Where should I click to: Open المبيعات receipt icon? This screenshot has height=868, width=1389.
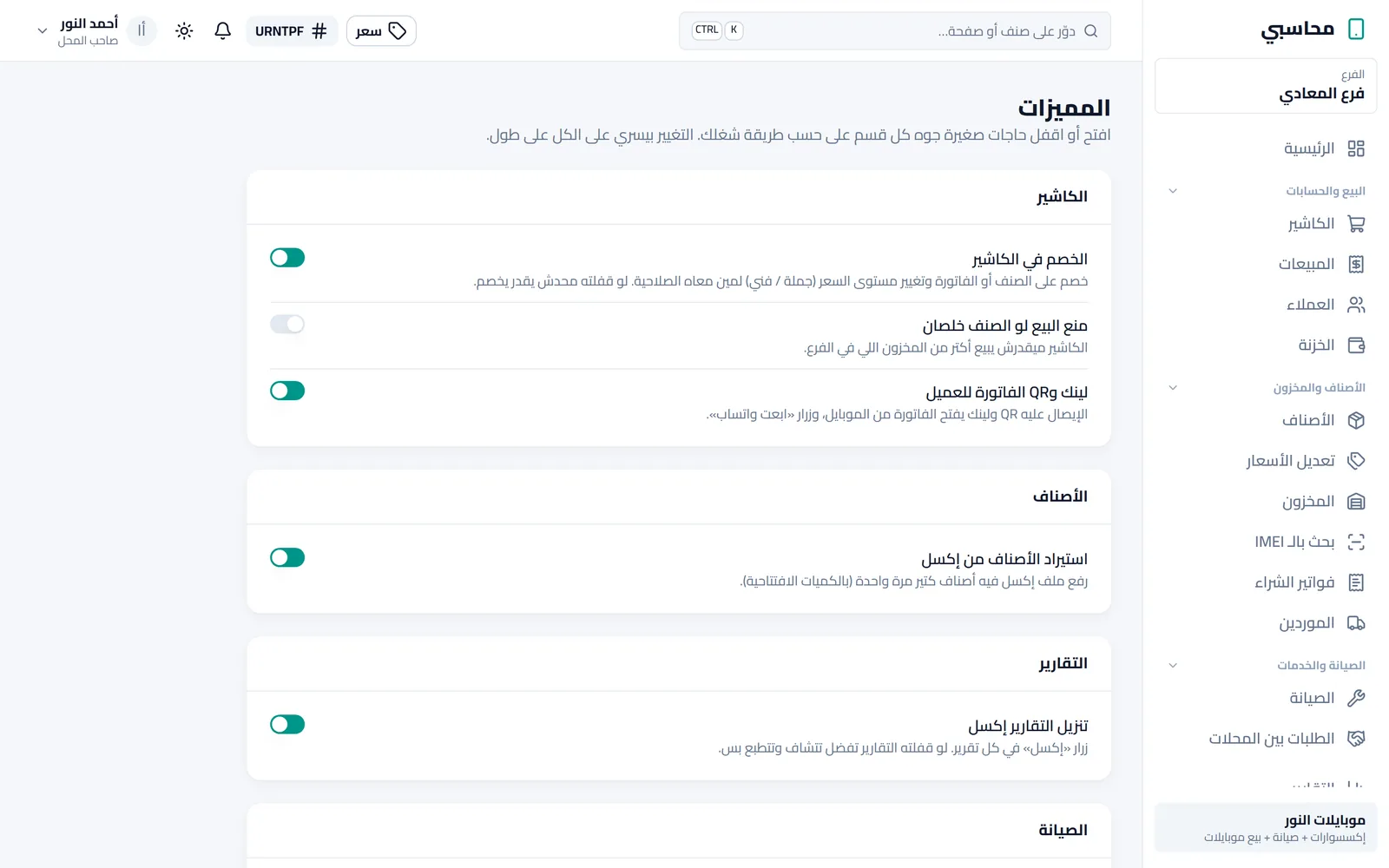(x=1356, y=264)
